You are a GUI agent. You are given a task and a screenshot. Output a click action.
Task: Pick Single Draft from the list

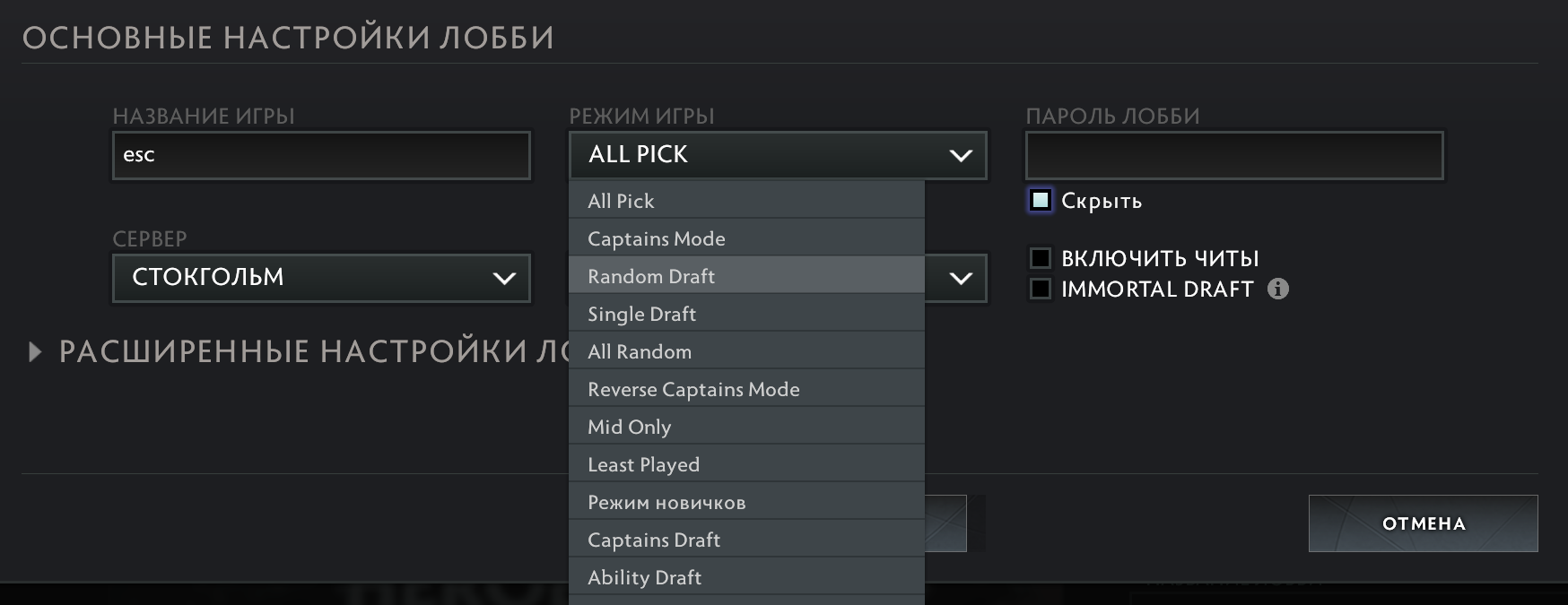tap(746, 314)
